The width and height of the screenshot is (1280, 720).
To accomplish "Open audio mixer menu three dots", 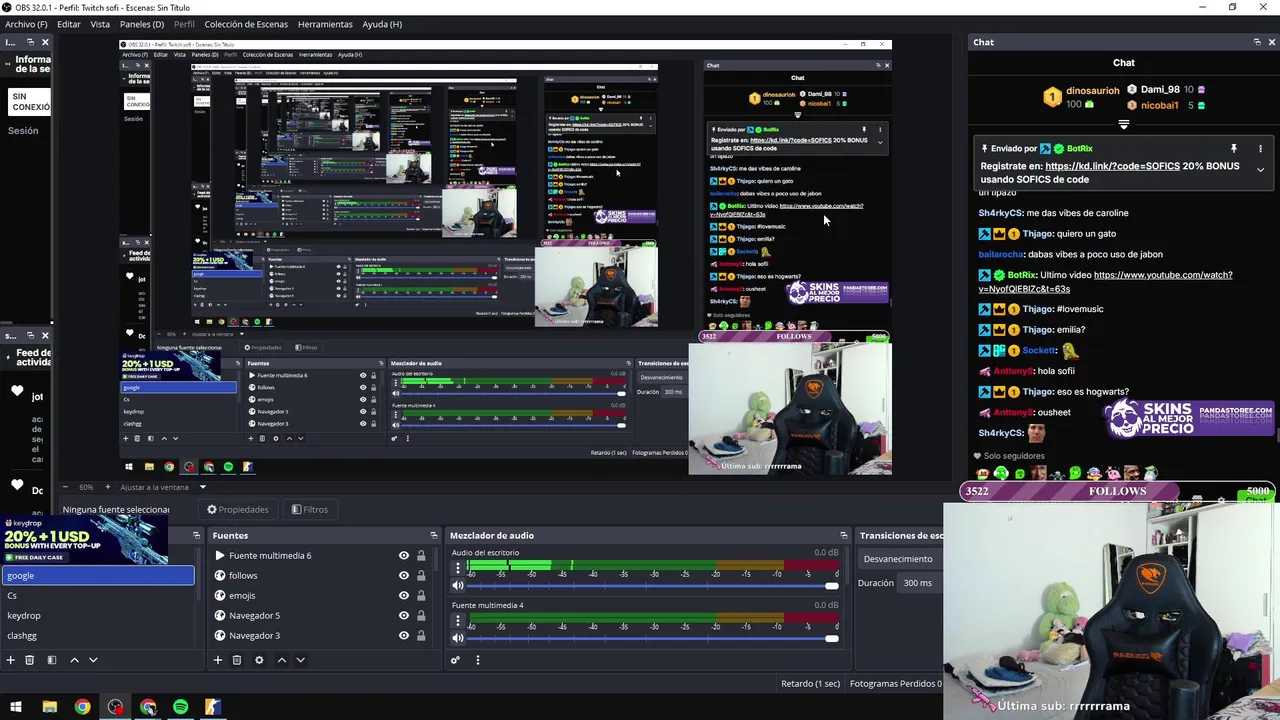I will pos(477,660).
